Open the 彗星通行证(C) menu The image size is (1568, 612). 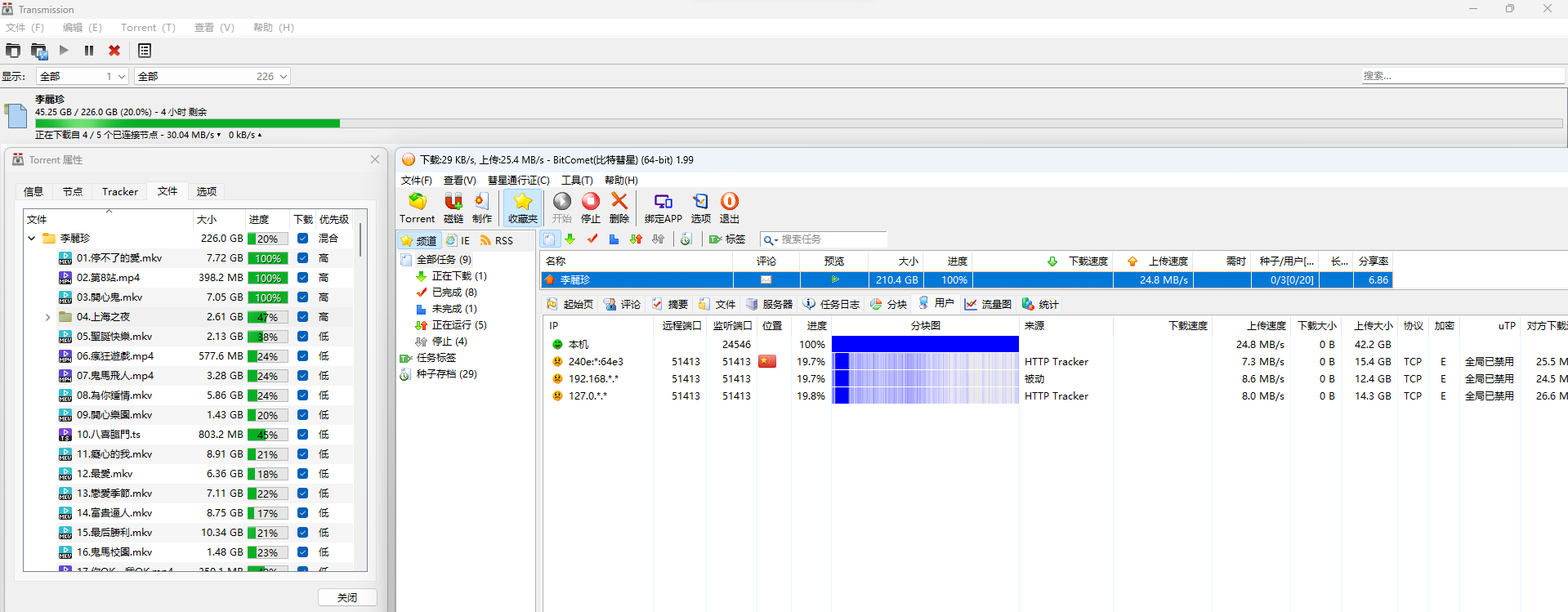coord(518,181)
